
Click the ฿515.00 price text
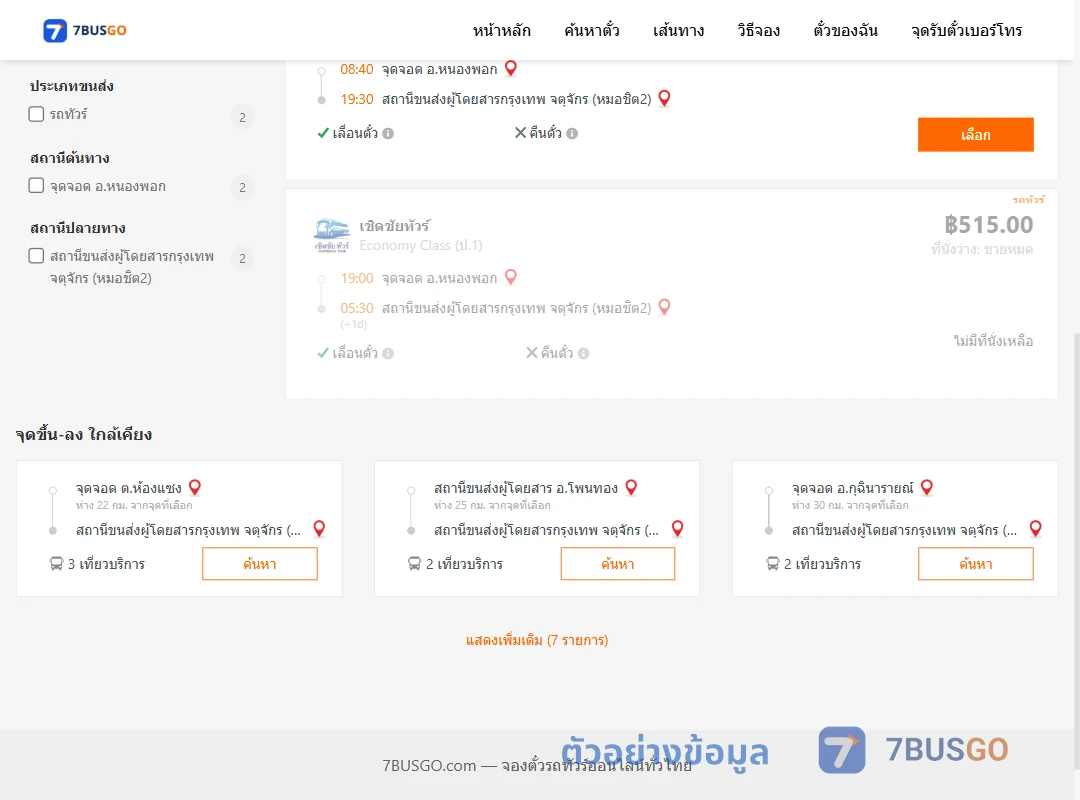coord(988,225)
